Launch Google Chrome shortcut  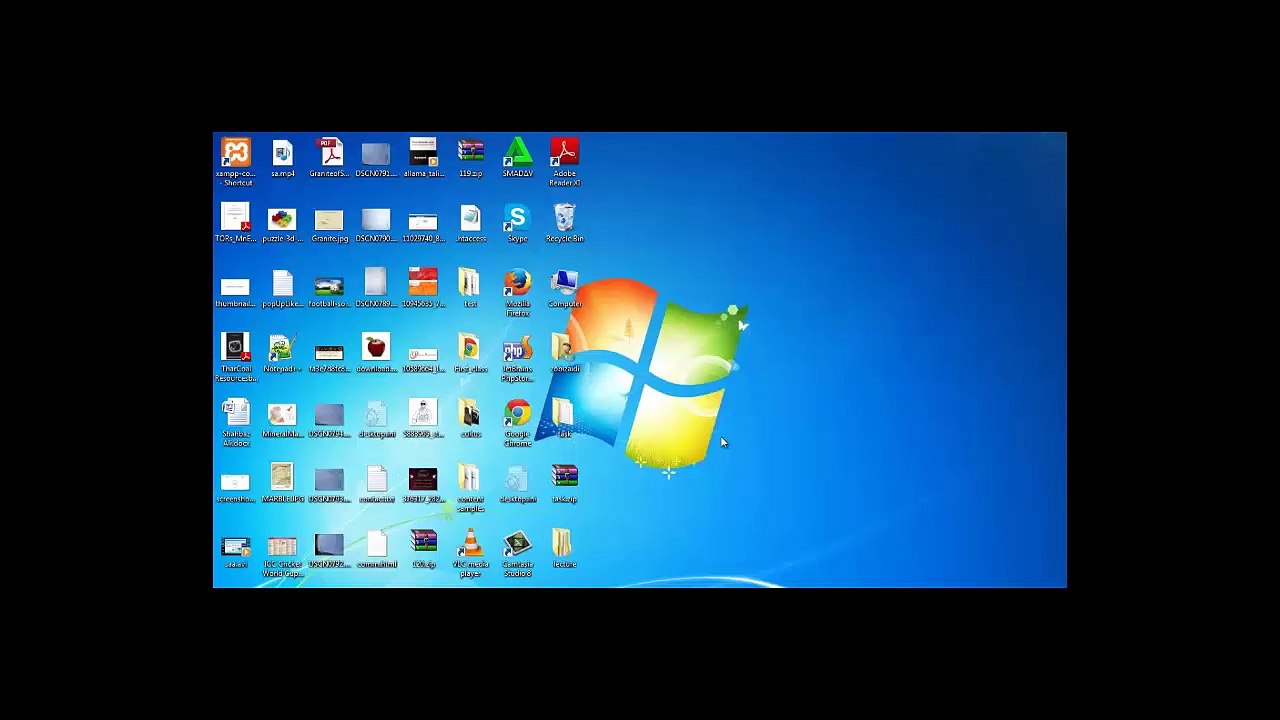pos(517,413)
